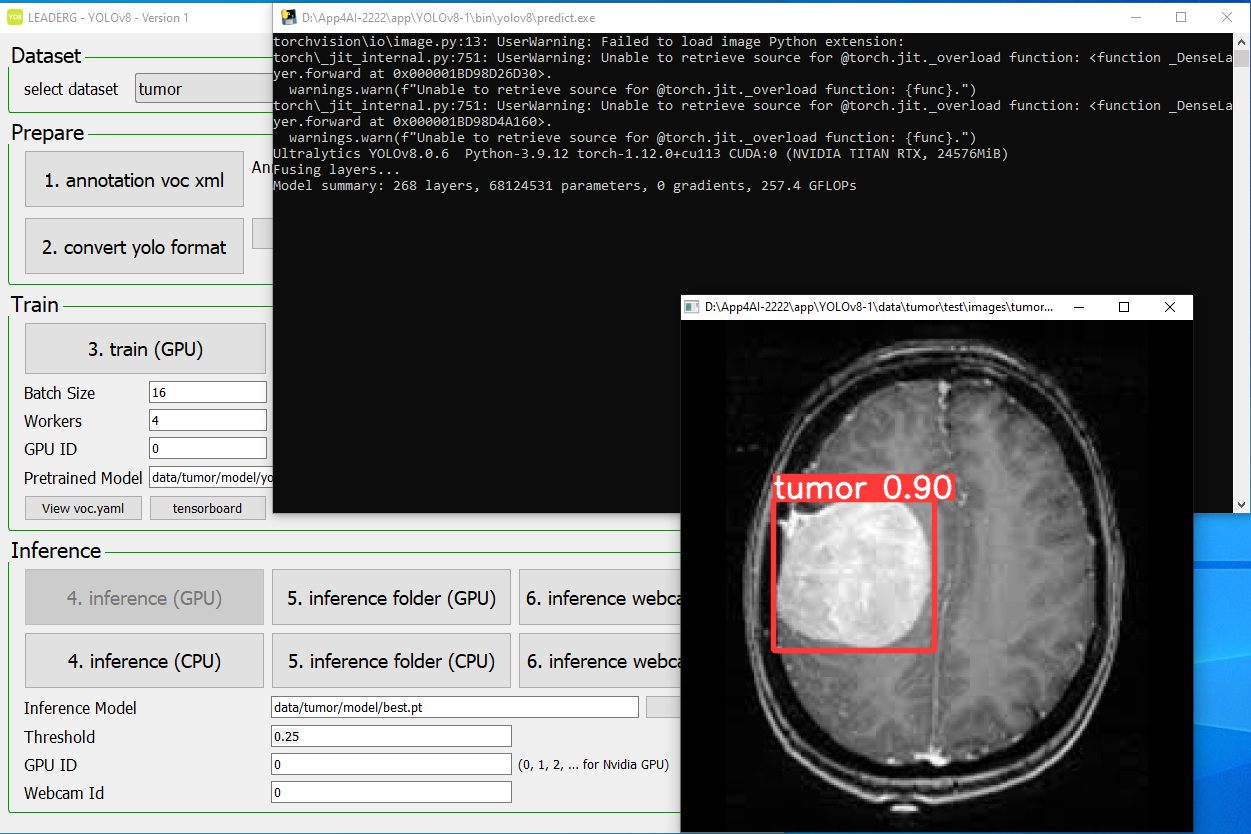
Task: Close the predict.exe console window
Action: [1227, 17]
